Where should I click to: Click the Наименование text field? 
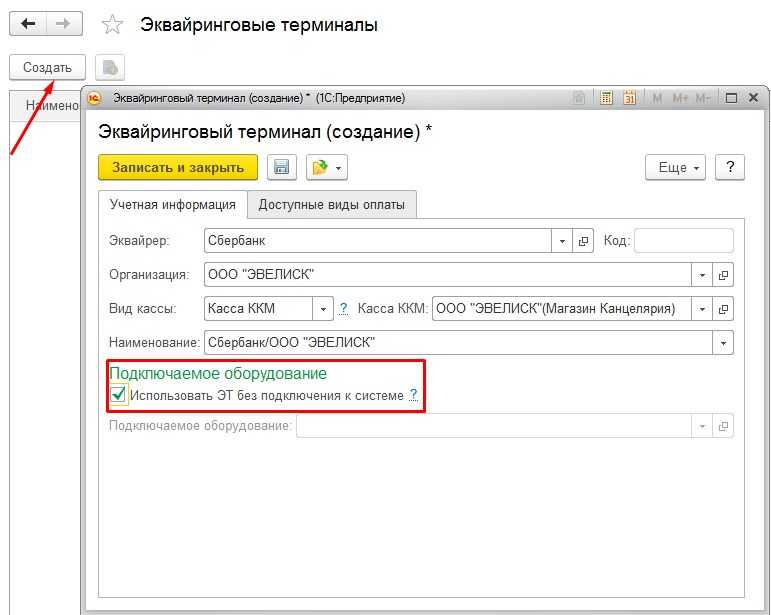(x=458, y=343)
